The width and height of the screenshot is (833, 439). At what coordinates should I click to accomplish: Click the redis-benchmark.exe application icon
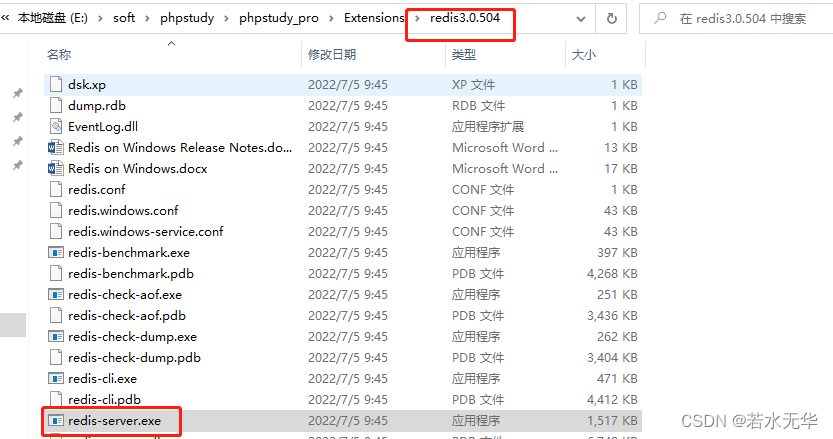[x=56, y=252]
